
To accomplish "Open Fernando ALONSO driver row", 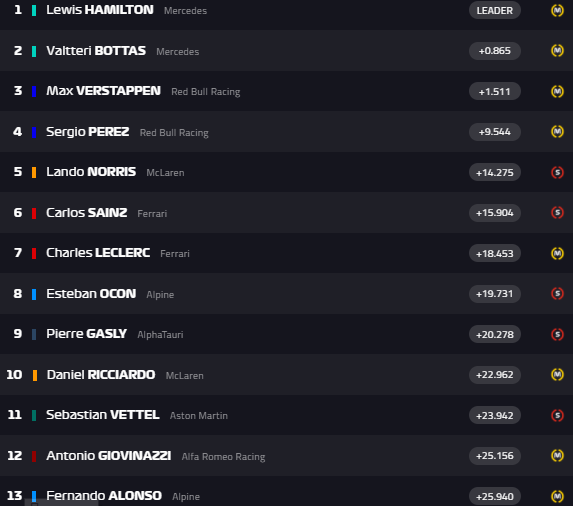I will tap(286, 496).
